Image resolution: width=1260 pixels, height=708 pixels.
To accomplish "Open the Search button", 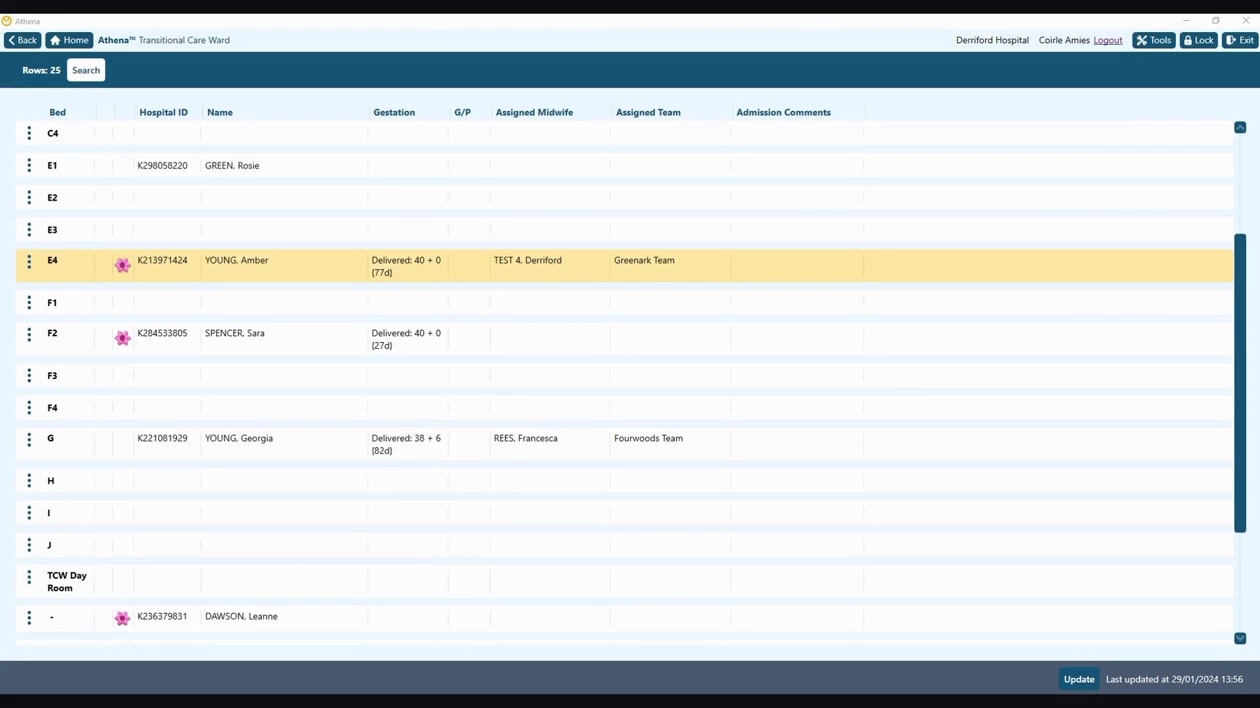I will click(x=86, y=70).
